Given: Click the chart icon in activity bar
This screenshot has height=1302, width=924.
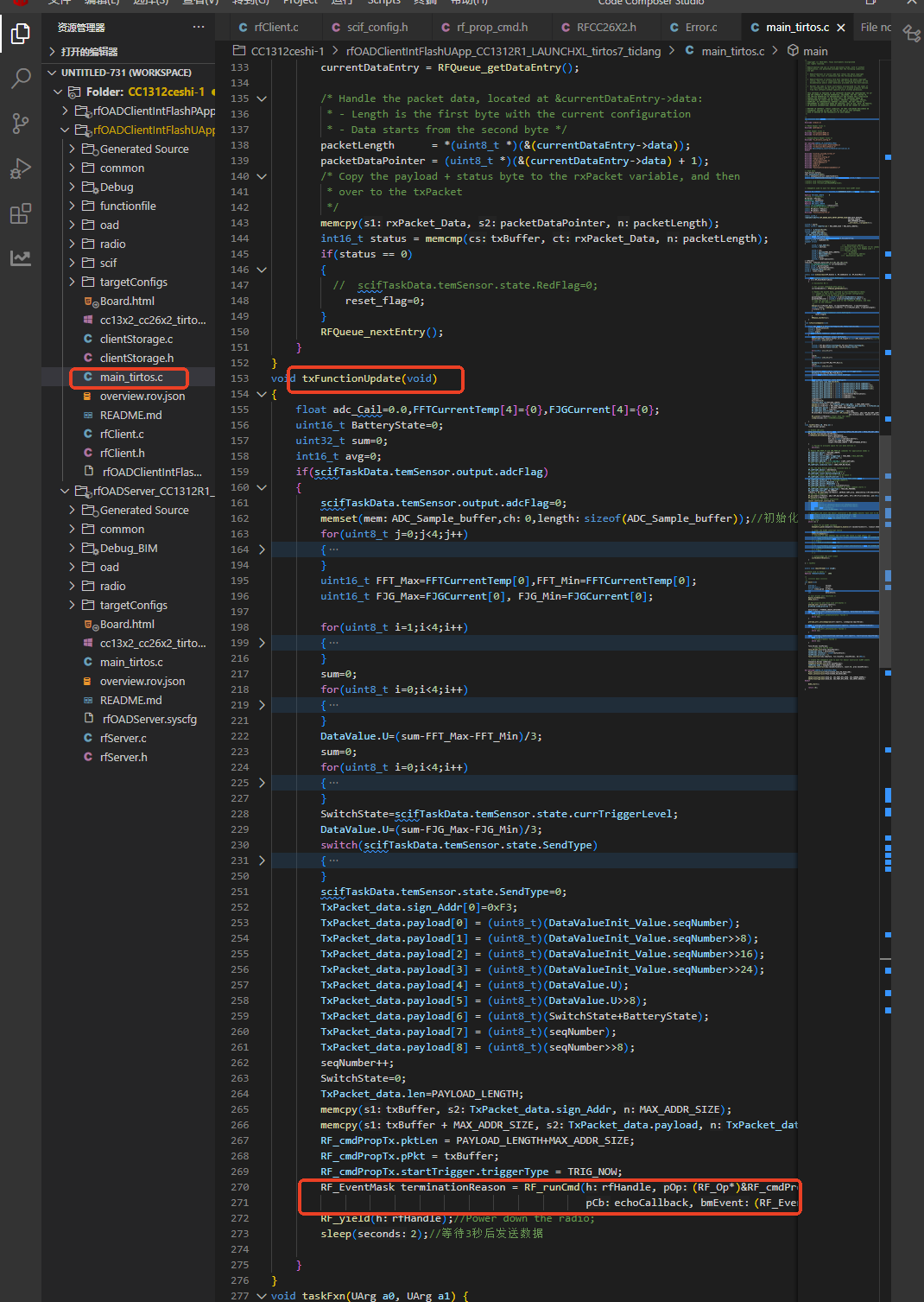Looking at the screenshot, I should 21,257.
